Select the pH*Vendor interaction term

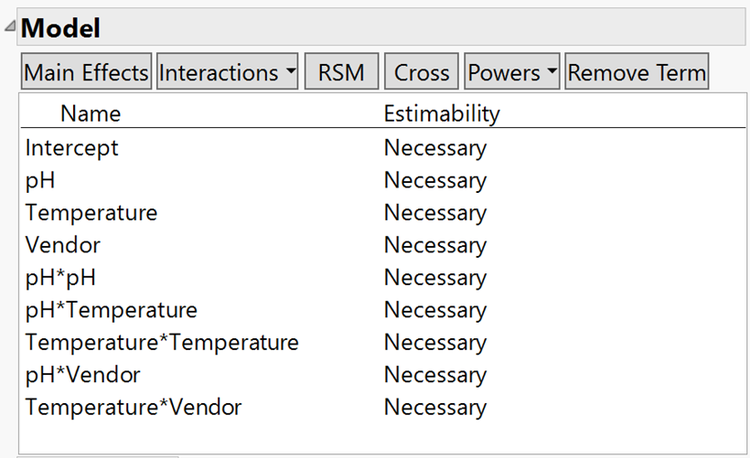click(83, 375)
